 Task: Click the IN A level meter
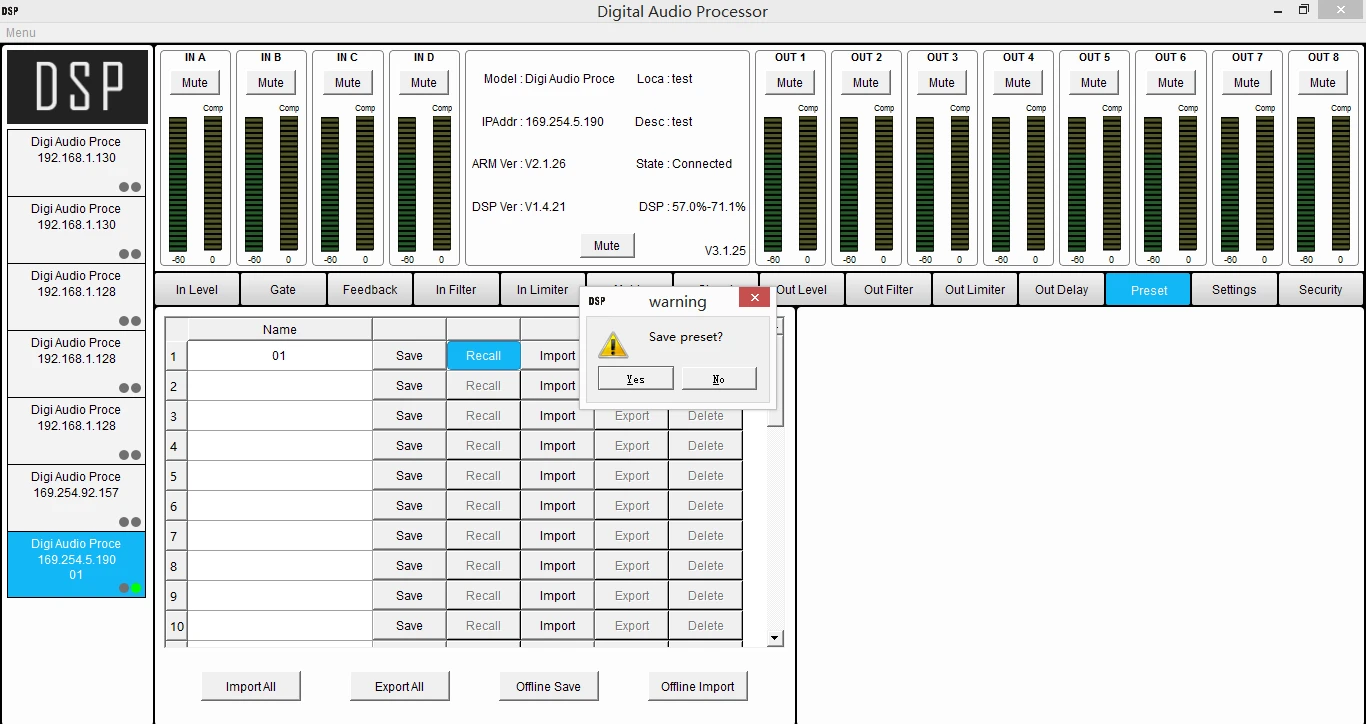click(x=178, y=183)
